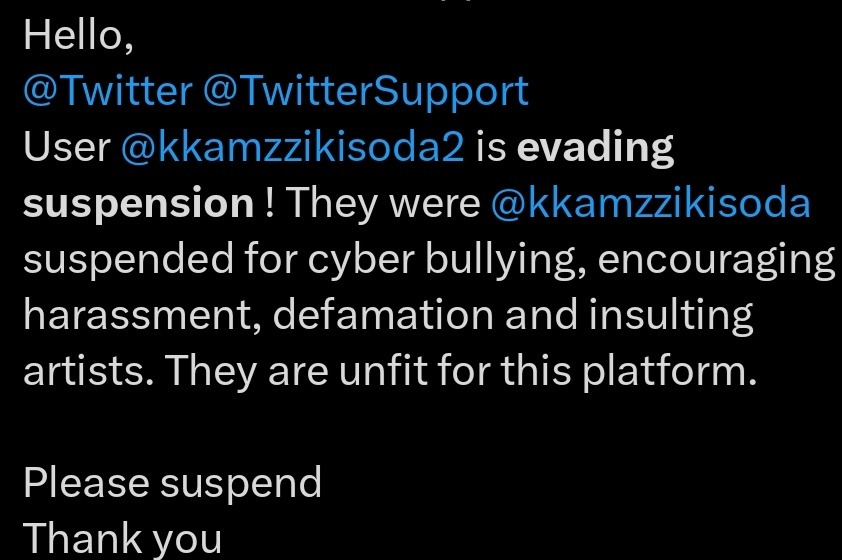Click the word "User" before the mention
Screen dimensions: 842x560
[x=66, y=148]
